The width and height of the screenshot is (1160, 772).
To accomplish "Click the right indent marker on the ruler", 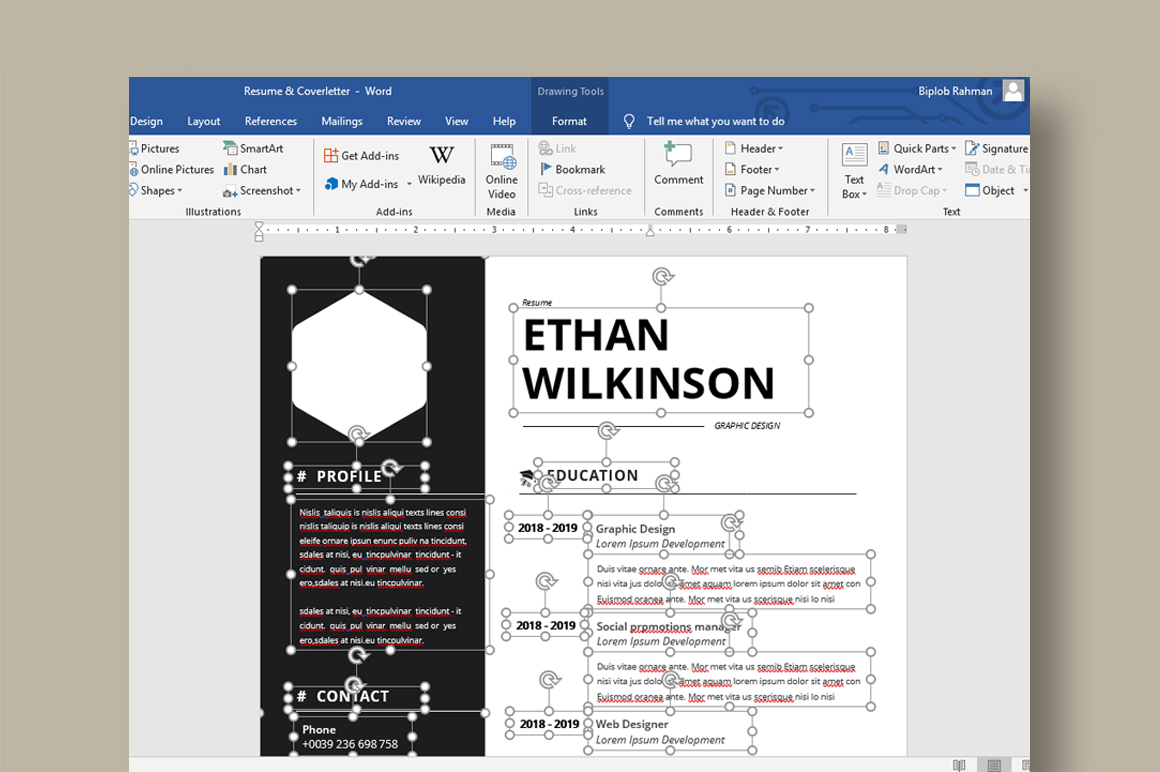I will click(x=650, y=231).
